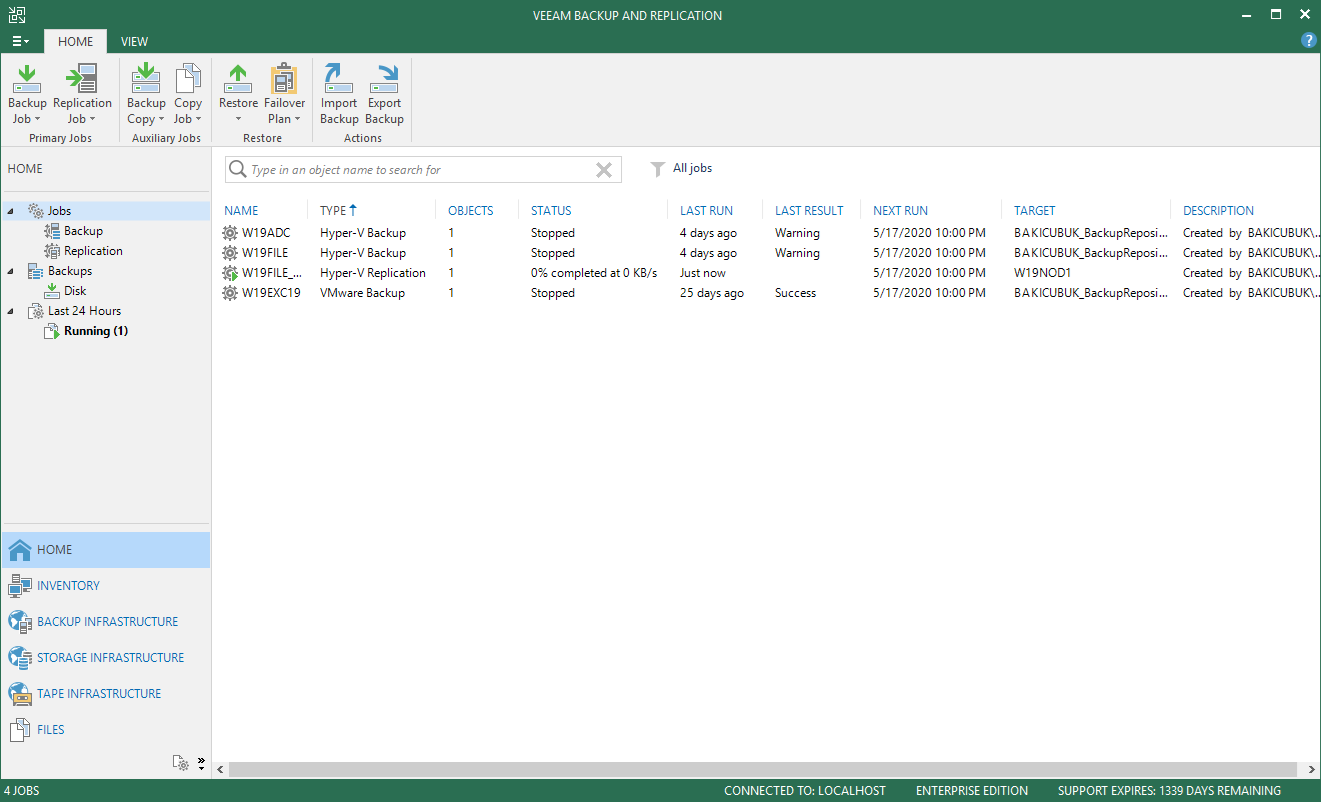Click the Backup Job ribbon icon
The width and height of the screenshot is (1321, 802).
[27, 78]
